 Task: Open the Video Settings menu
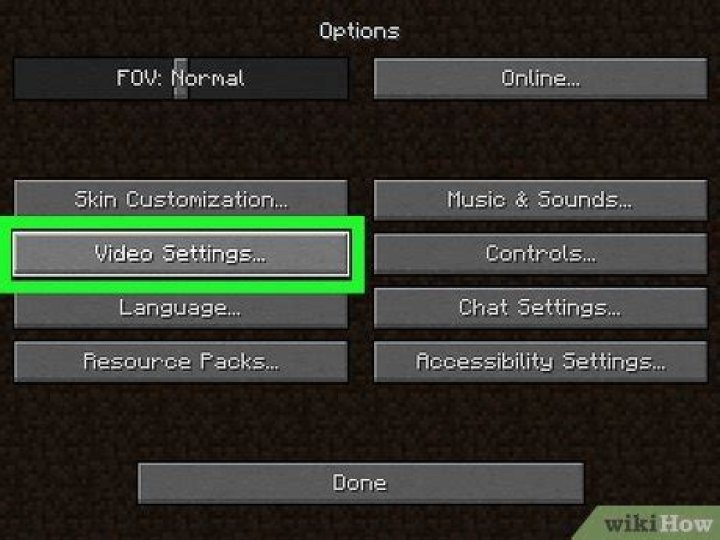point(181,254)
